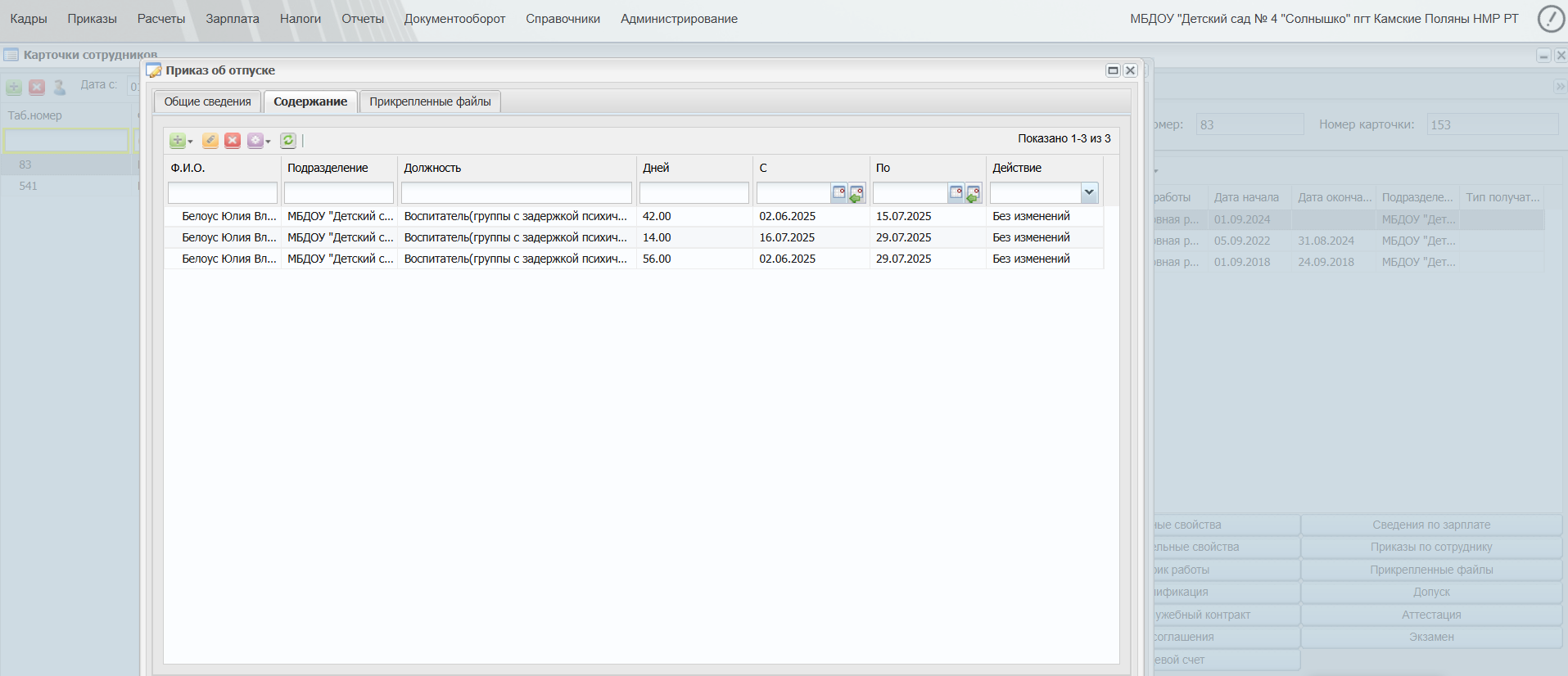Open the Налоги menu
This screenshot has height=676, width=1568.
pos(300,19)
